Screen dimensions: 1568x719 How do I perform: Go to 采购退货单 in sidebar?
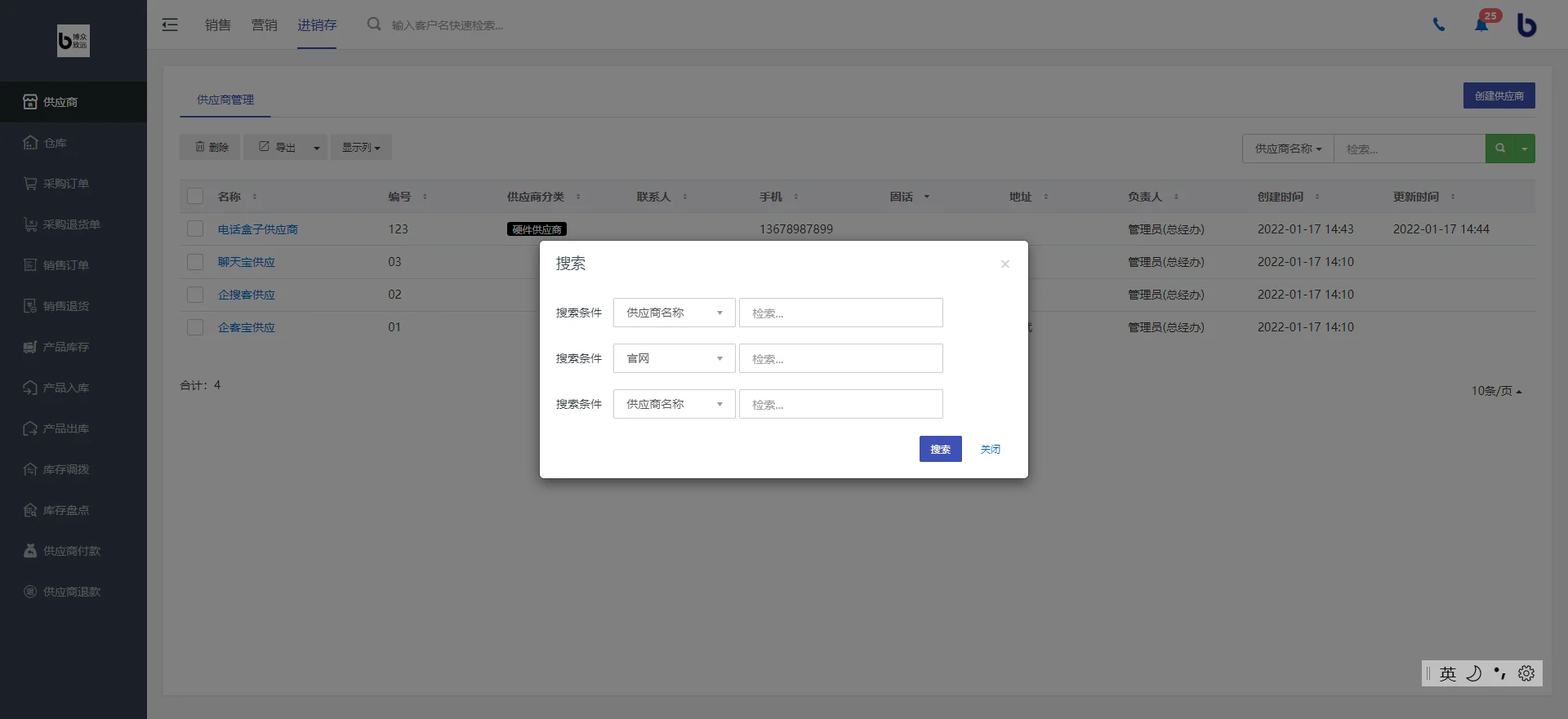click(73, 224)
